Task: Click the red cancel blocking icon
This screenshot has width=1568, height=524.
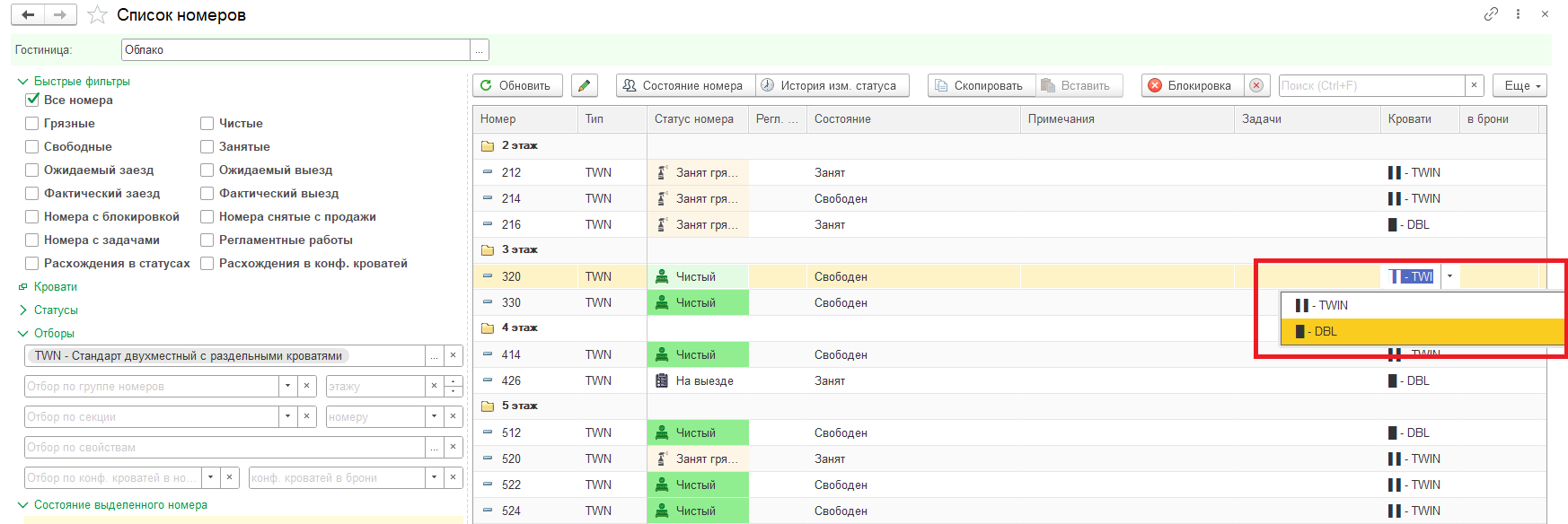Action: click(x=1256, y=85)
